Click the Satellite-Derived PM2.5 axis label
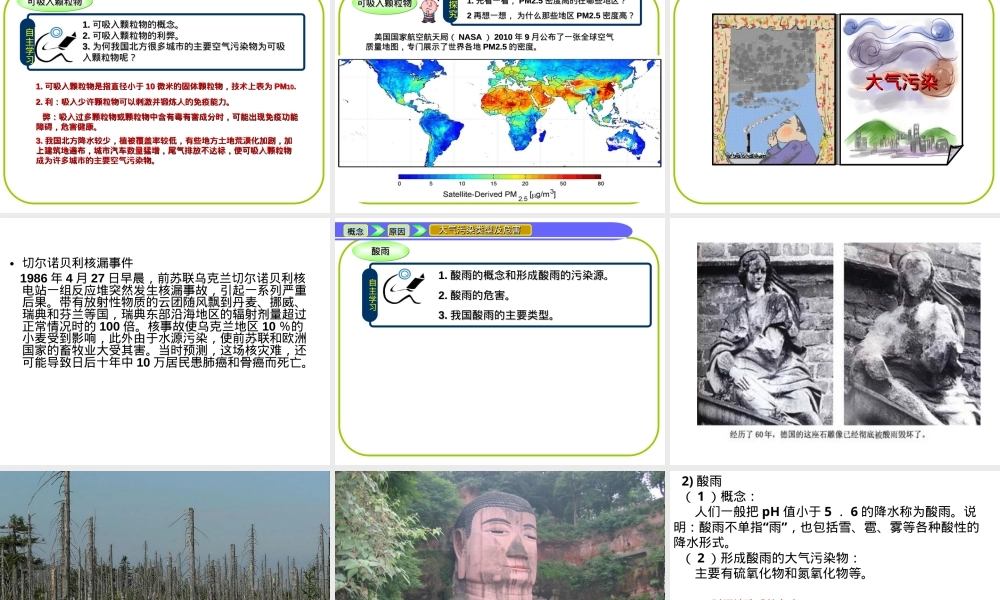 [499, 194]
